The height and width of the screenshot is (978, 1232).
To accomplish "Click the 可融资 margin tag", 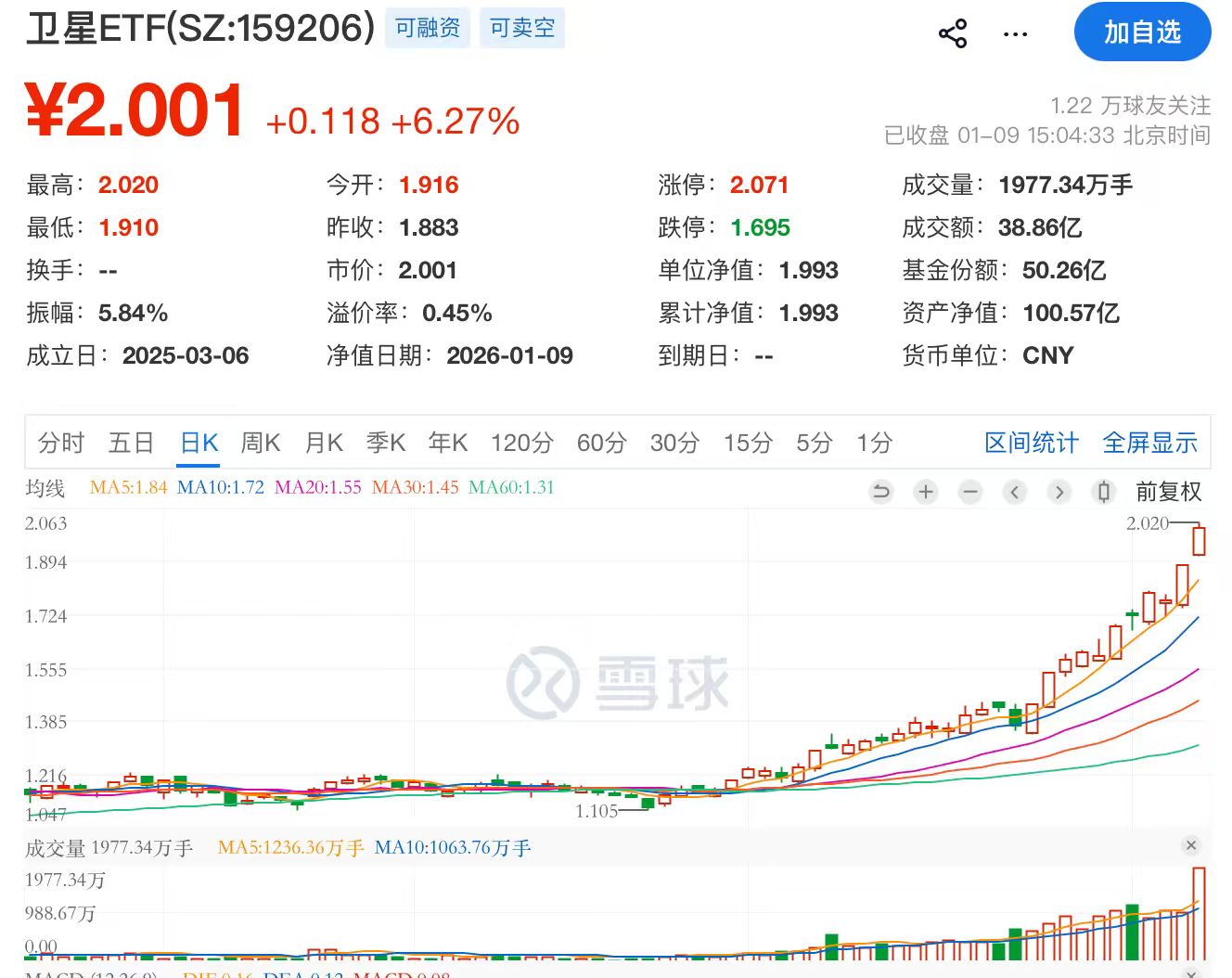I will [x=428, y=29].
